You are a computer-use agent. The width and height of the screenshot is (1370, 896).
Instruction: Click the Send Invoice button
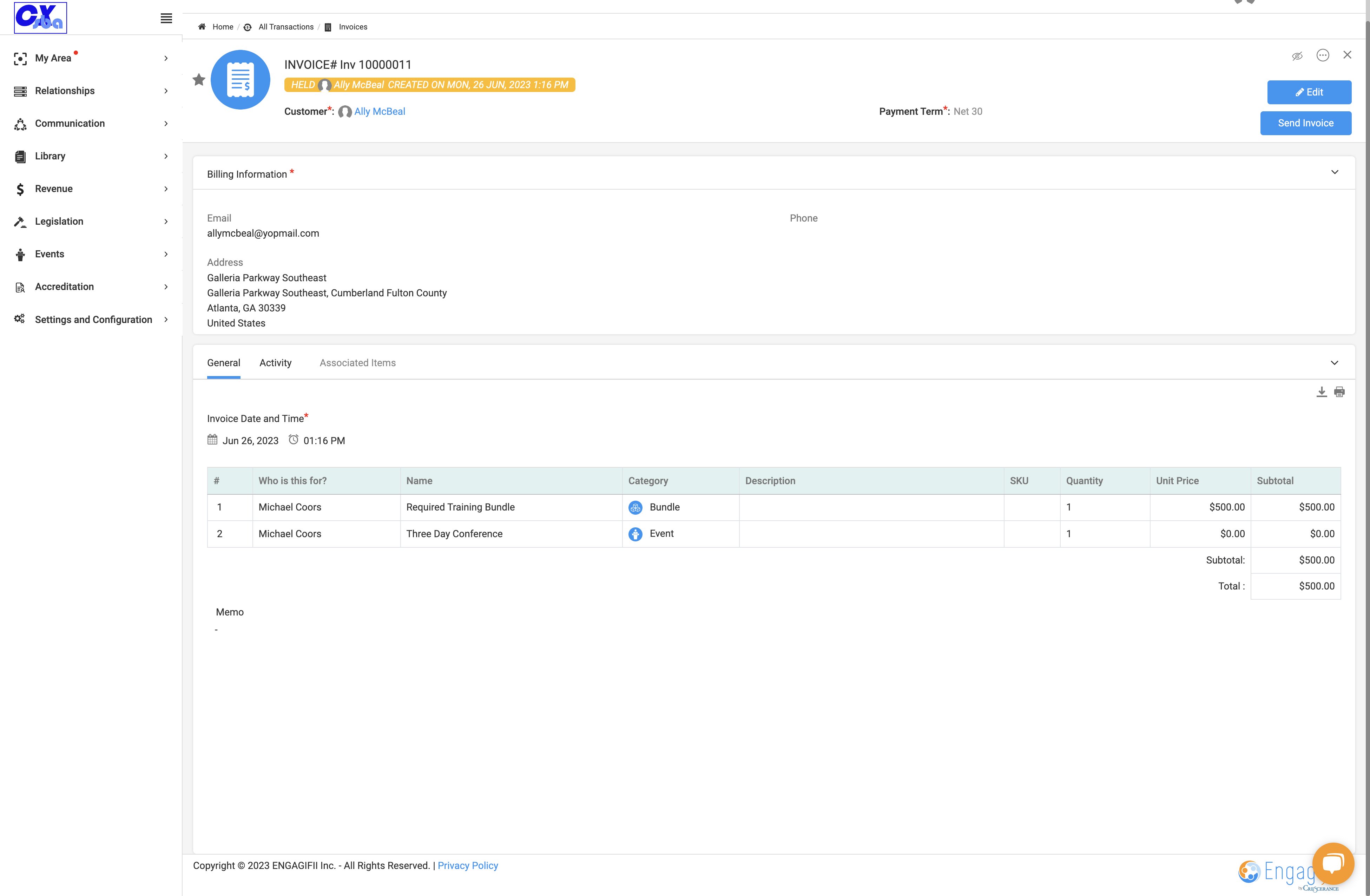[x=1305, y=123]
